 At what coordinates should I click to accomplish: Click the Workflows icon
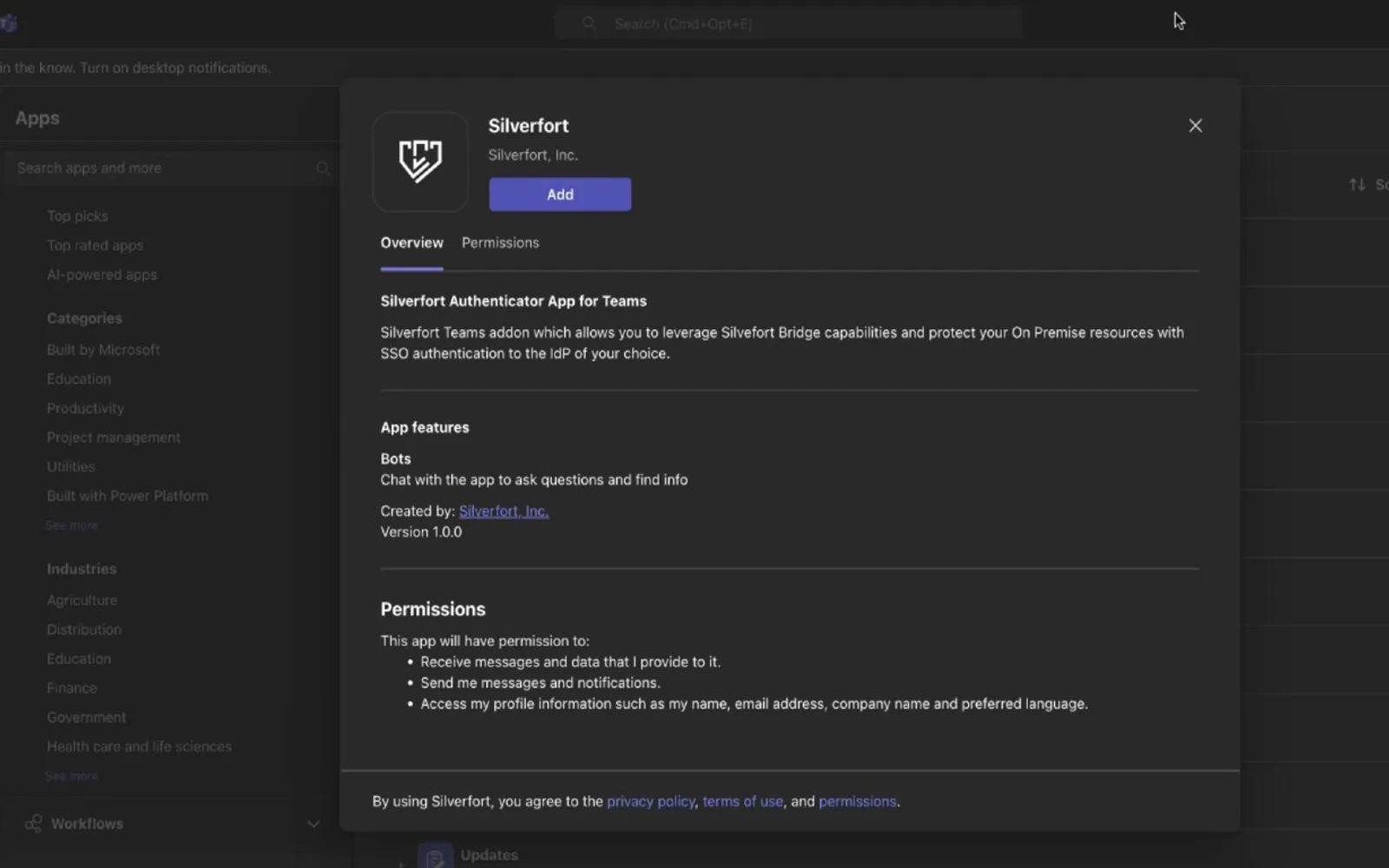33,824
